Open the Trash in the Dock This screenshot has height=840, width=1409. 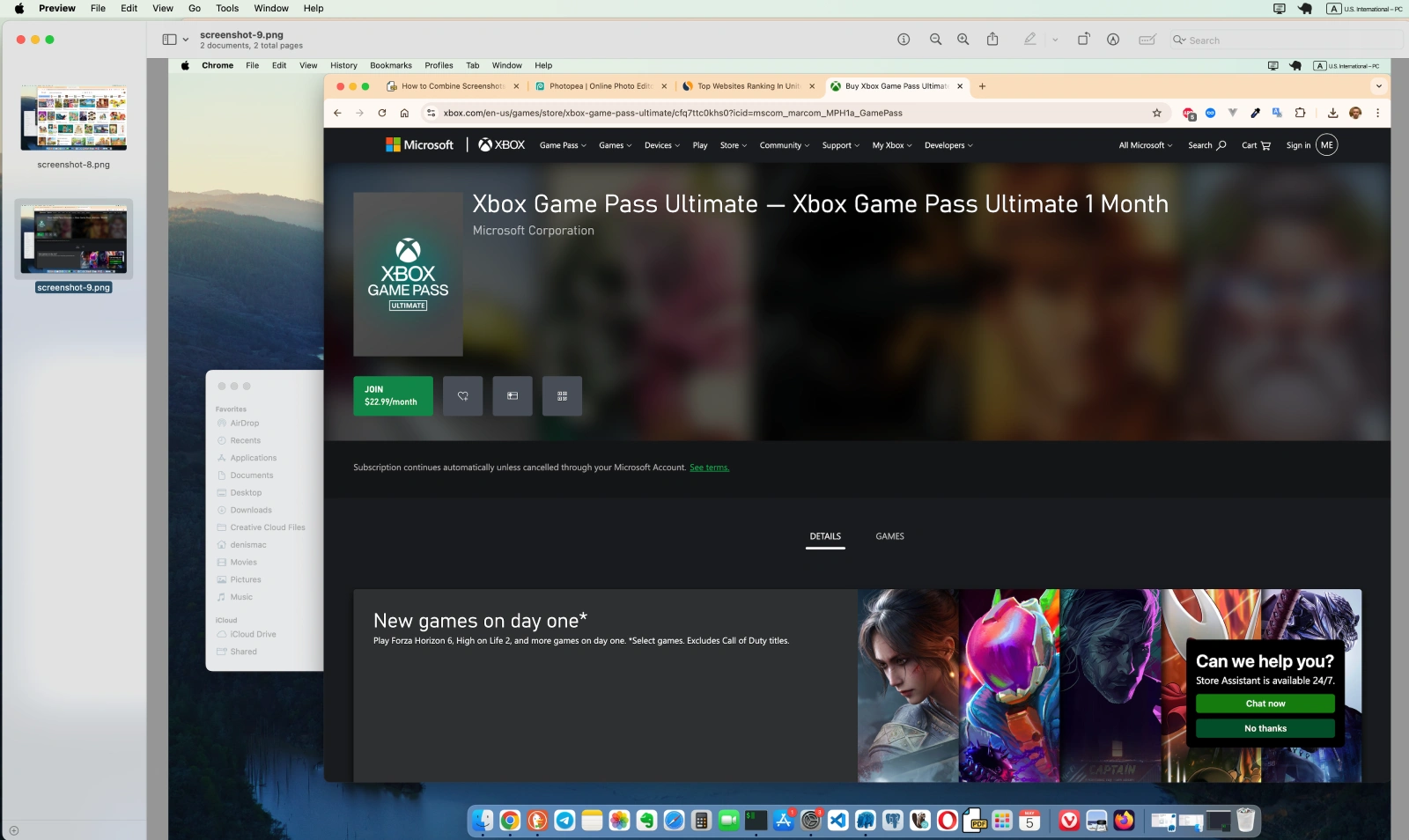[x=1245, y=821]
